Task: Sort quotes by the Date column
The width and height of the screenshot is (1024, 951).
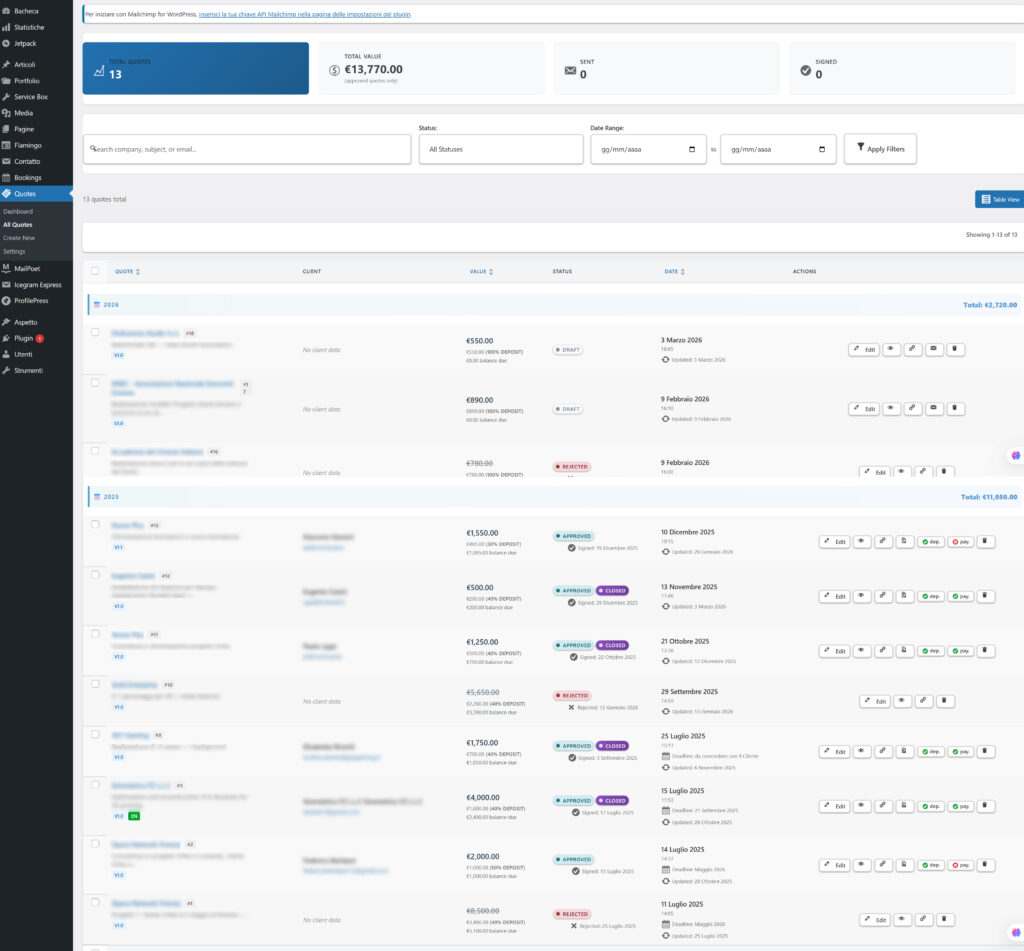Action: (x=675, y=272)
